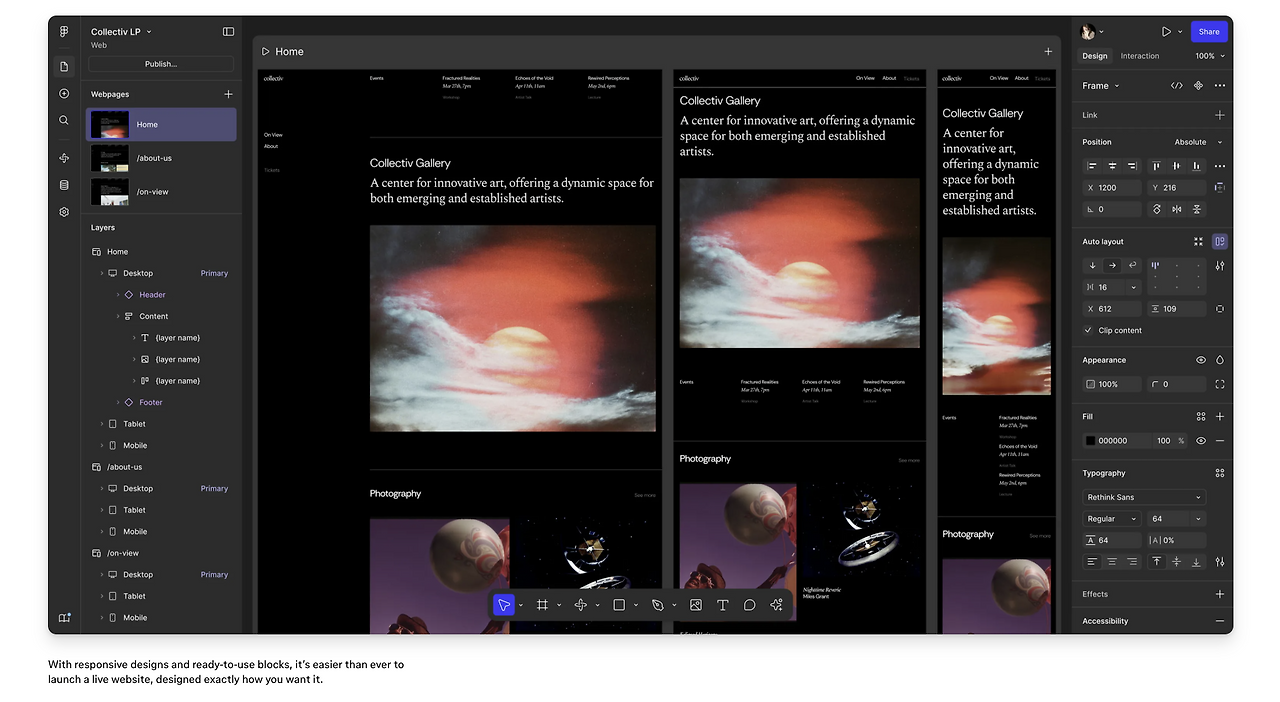Select the Pen tool in bottom toolbar
The height and width of the screenshot is (702, 1280).
click(x=657, y=605)
